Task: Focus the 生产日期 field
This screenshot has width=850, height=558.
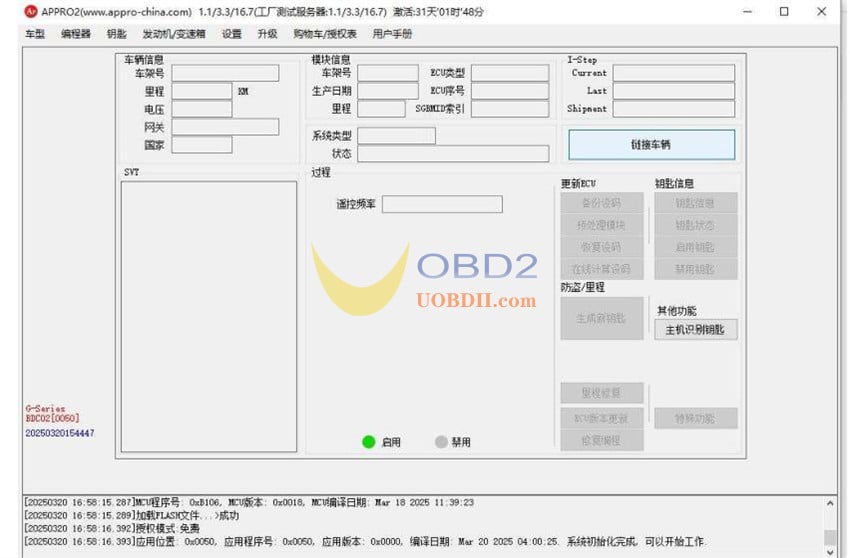Action: pos(388,91)
